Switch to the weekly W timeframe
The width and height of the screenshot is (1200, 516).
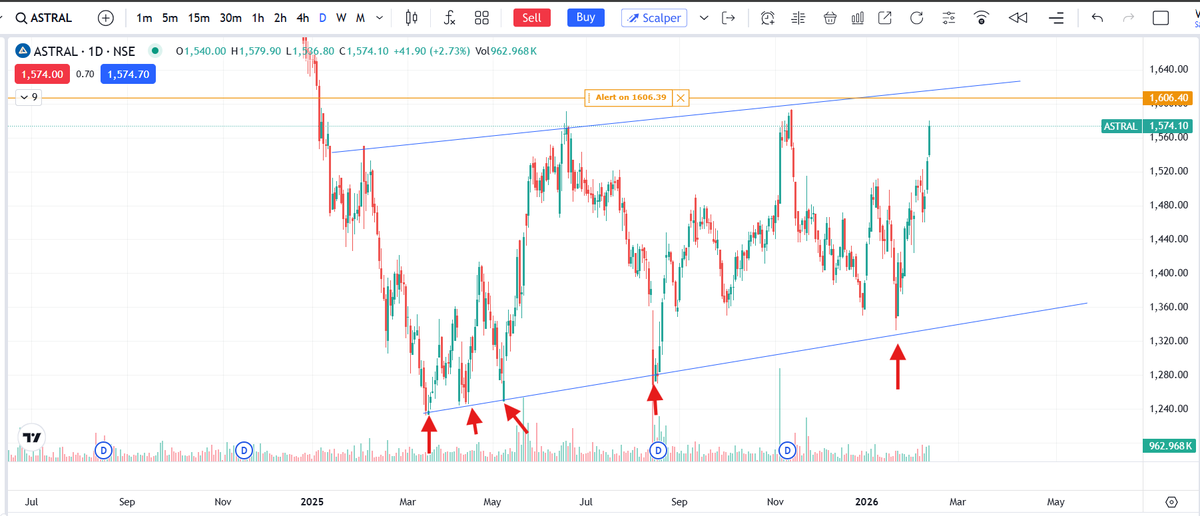[341, 18]
